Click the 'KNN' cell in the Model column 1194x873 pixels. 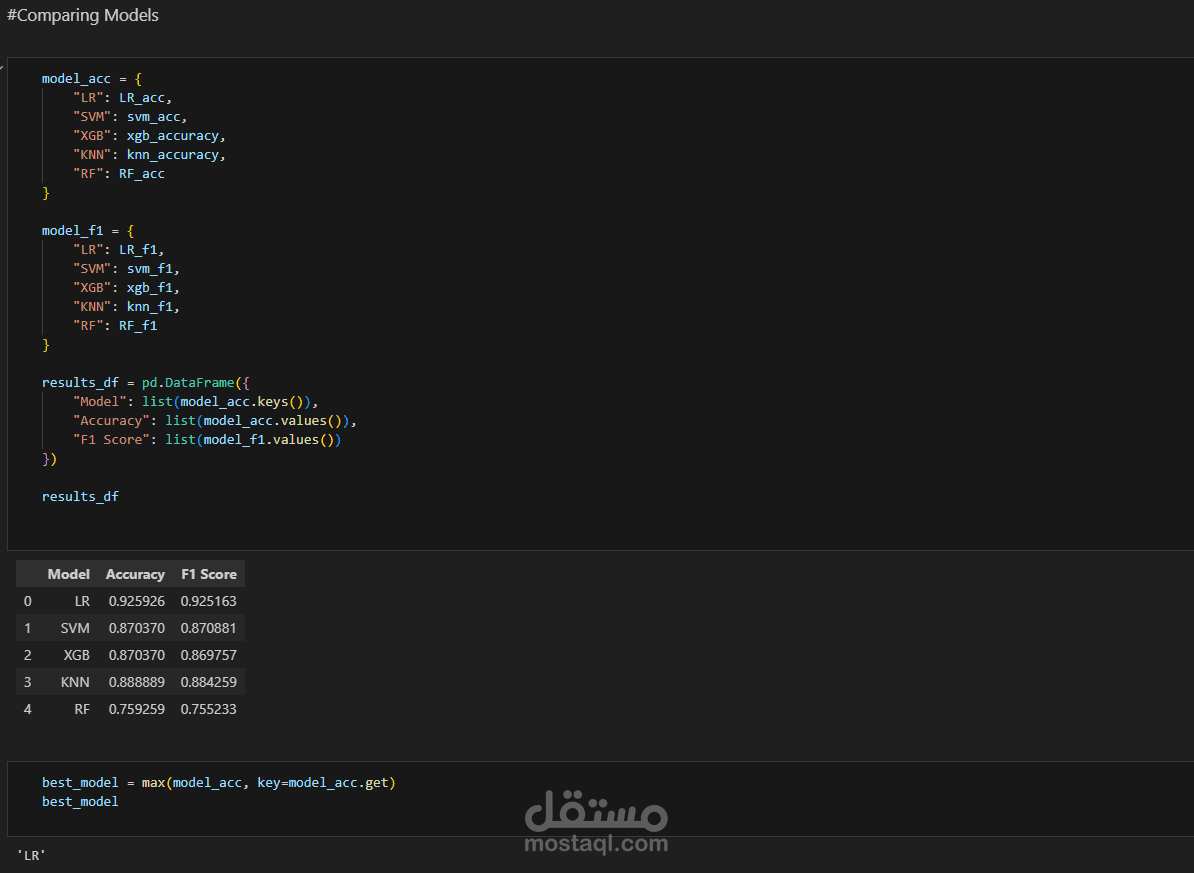pos(75,682)
